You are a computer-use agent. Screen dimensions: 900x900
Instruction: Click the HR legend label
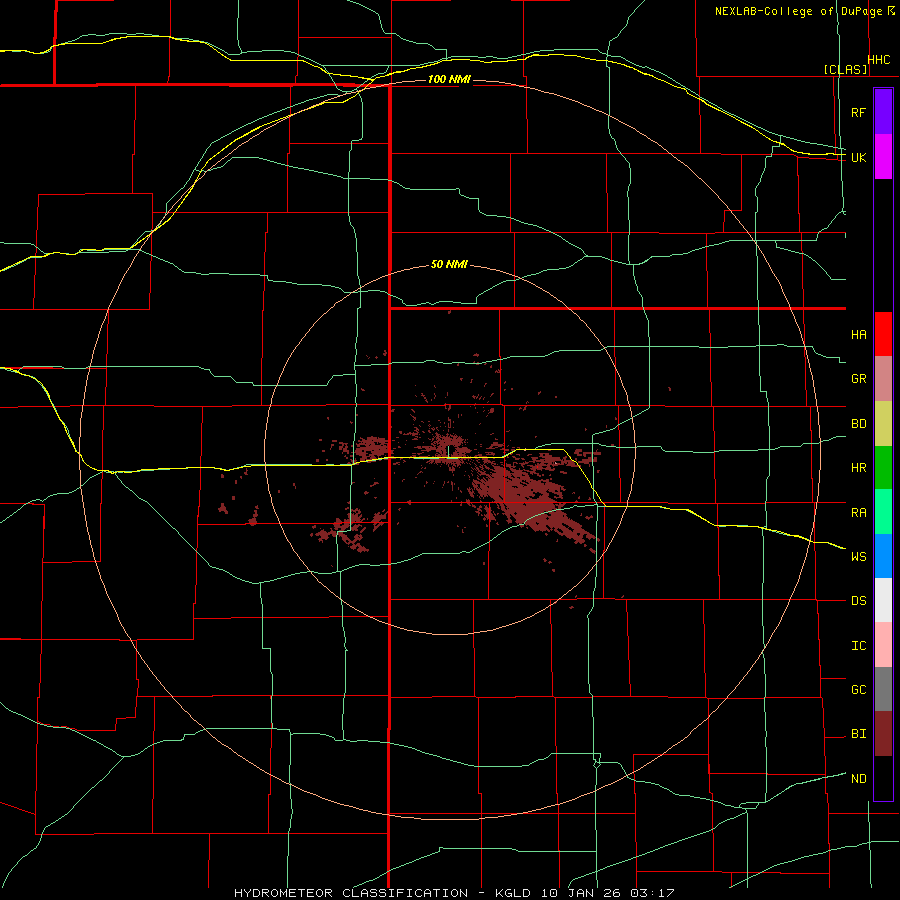tap(858, 468)
